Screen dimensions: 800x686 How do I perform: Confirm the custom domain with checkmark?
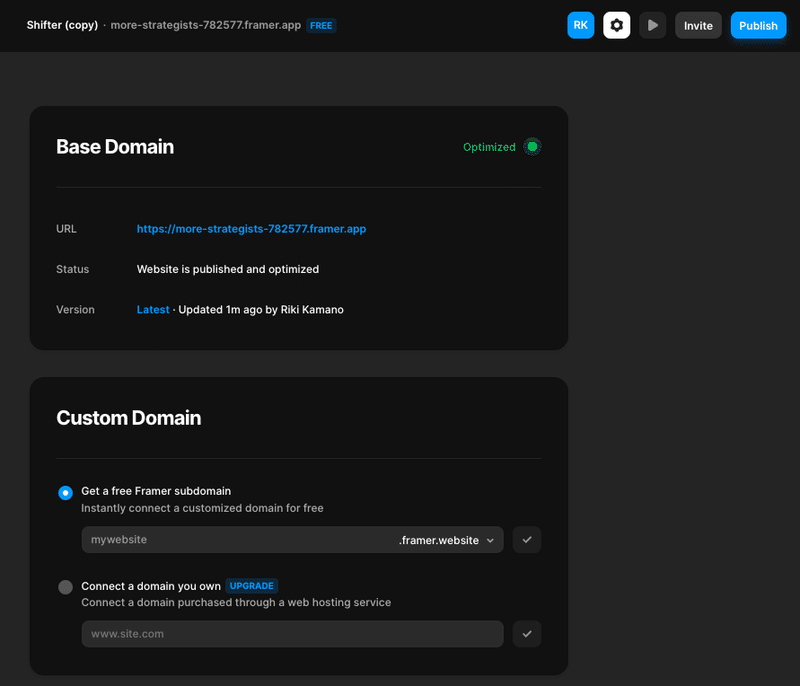pos(527,634)
